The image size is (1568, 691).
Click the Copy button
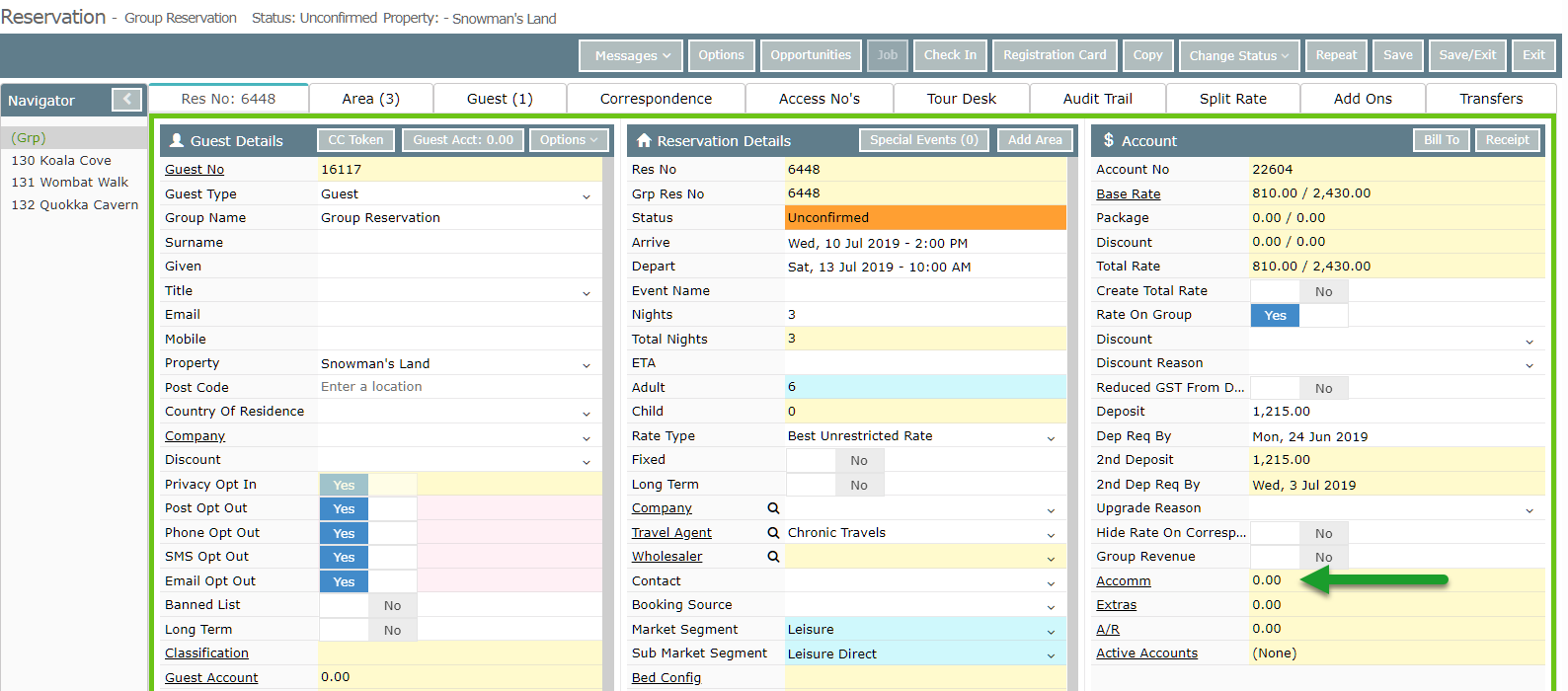(1147, 55)
